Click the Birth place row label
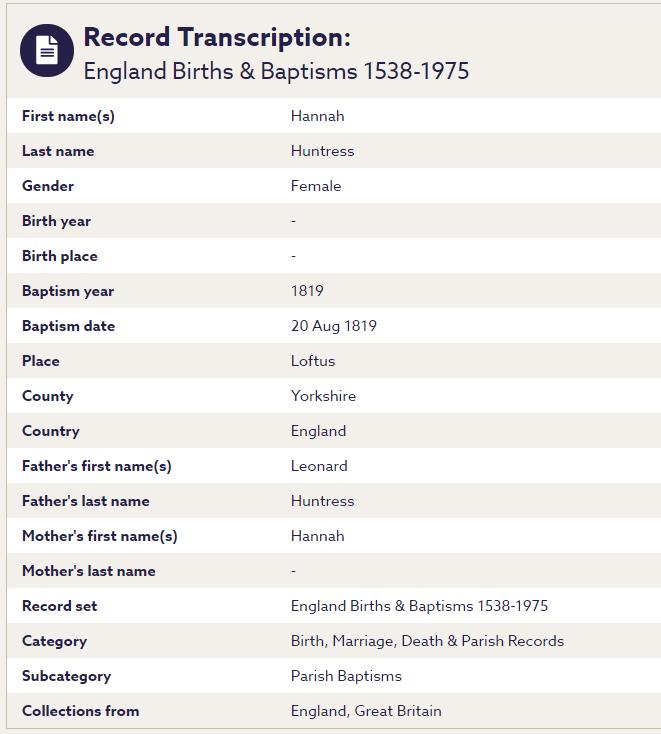The height and width of the screenshot is (734, 661). pyautogui.click(x=60, y=256)
